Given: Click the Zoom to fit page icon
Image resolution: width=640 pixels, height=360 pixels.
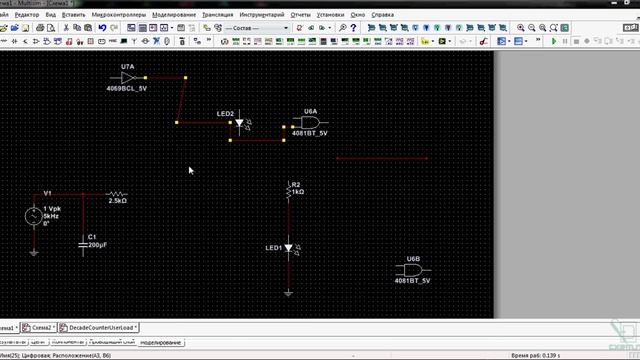Looking at the screenshot, I should pyautogui.click(x=553, y=28).
